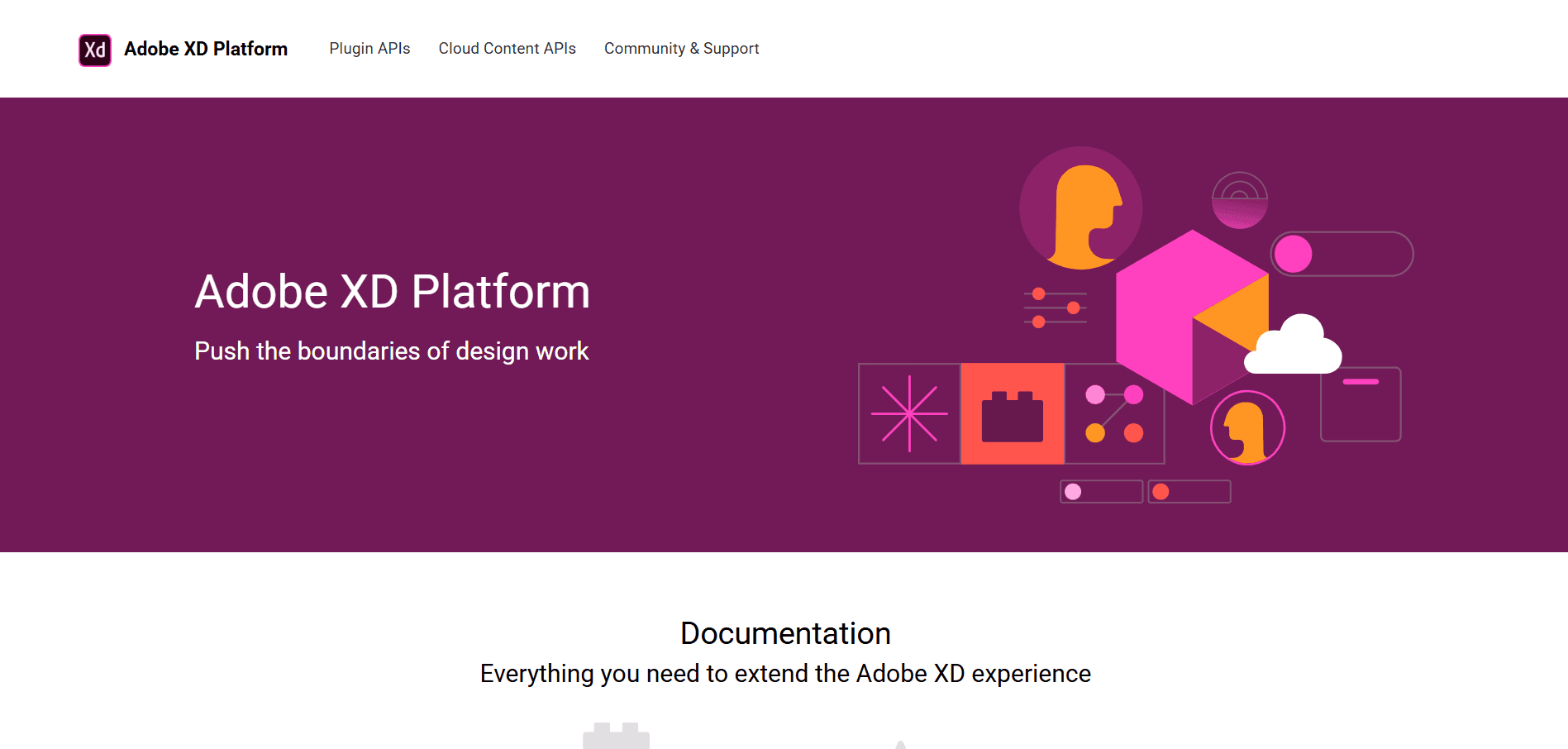Click the node graph icon with connected dots
Screen dimensions: 1568x749
(1116, 412)
